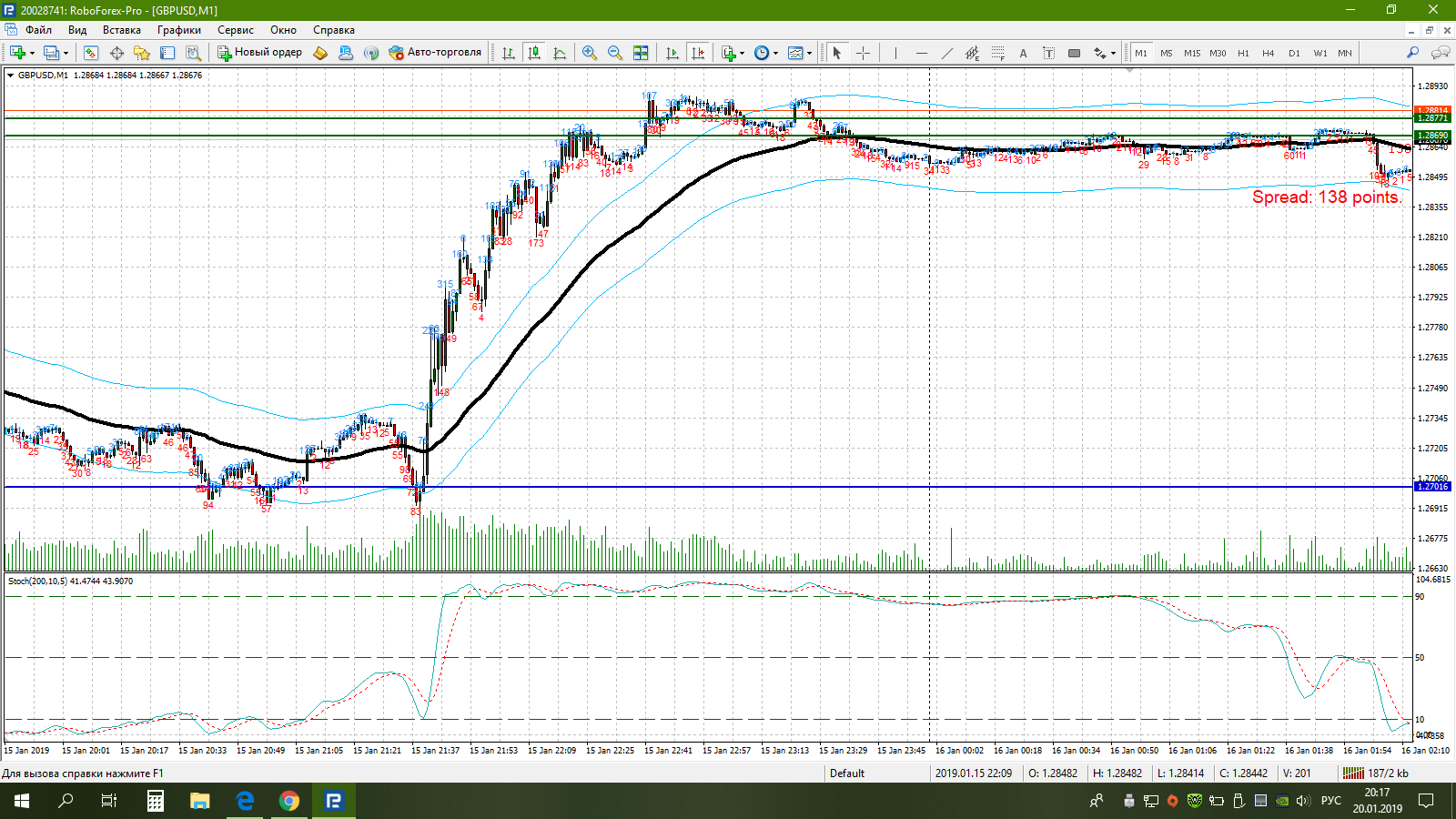Switch timeframe to H4

pyautogui.click(x=1268, y=53)
